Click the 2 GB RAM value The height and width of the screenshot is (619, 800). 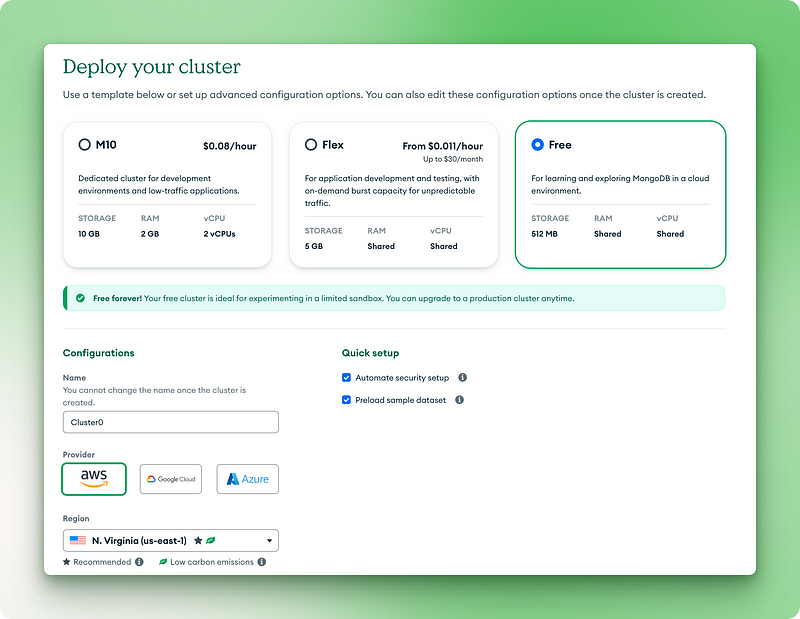point(150,234)
